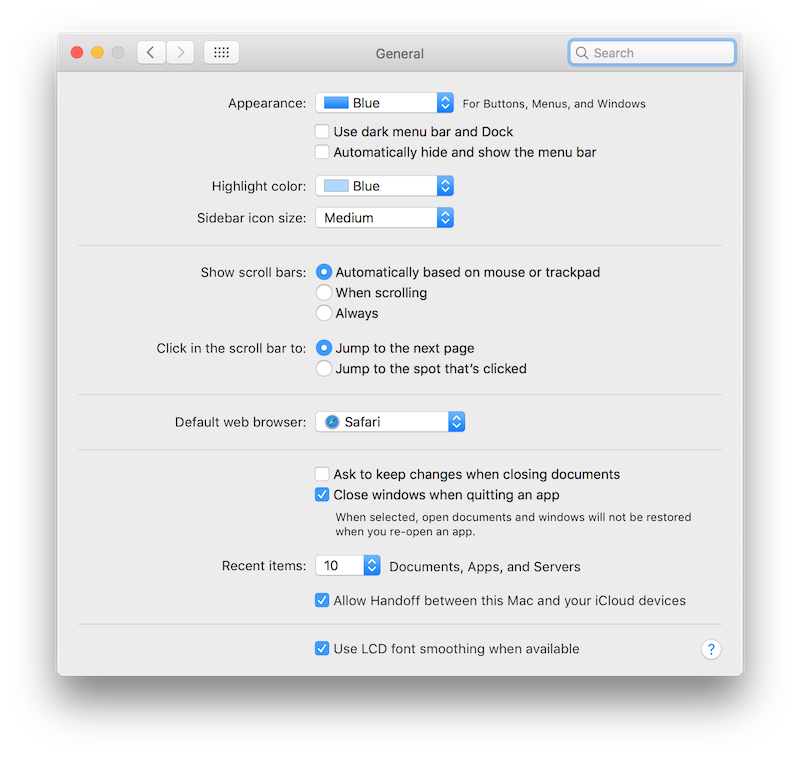This screenshot has height=758, width=800.
Task: Uncheck Allow Handoff with iCloud devices
Action: pos(322,600)
